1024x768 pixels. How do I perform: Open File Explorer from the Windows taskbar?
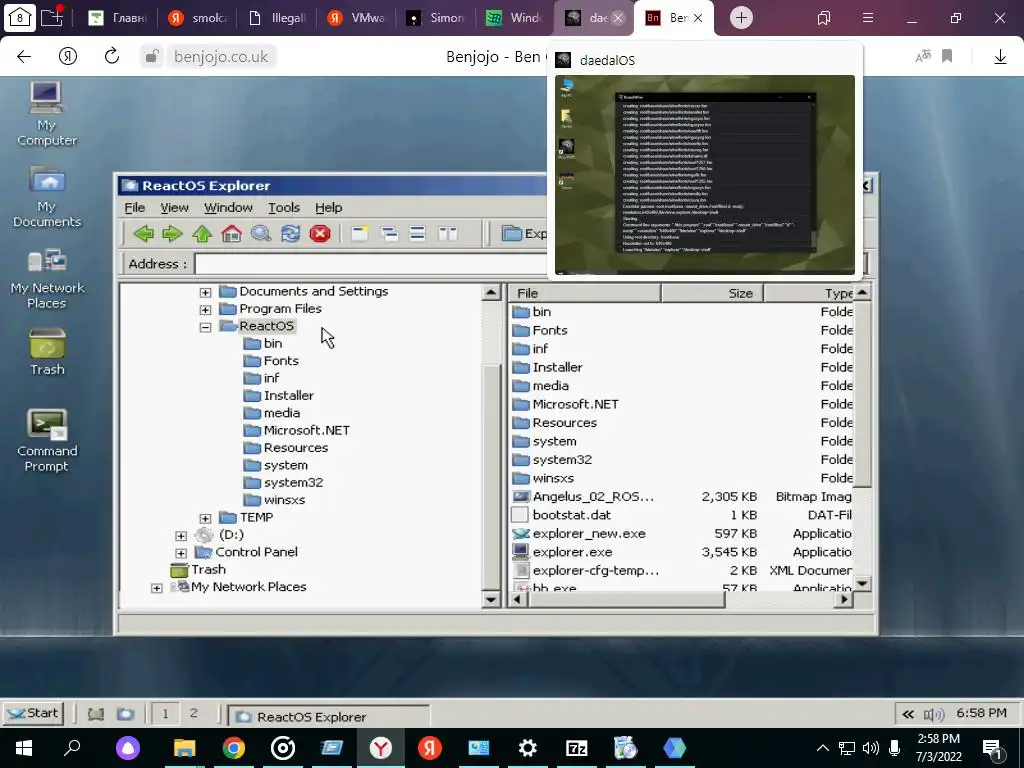184,748
